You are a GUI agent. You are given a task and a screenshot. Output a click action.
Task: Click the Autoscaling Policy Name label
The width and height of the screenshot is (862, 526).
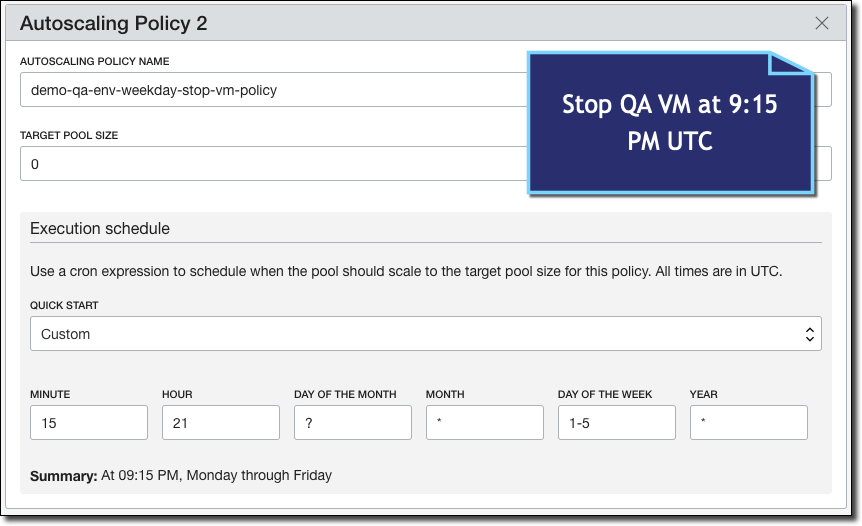point(99,61)
